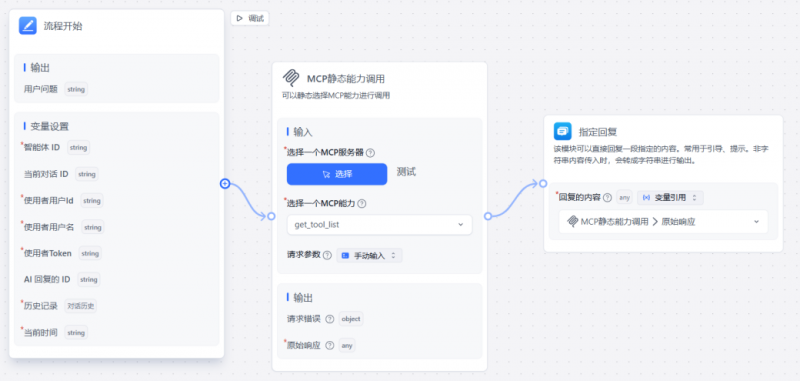The image size is (800, 381).
Task: Click the input port of MCP node
Action: (x=271, y=216)
